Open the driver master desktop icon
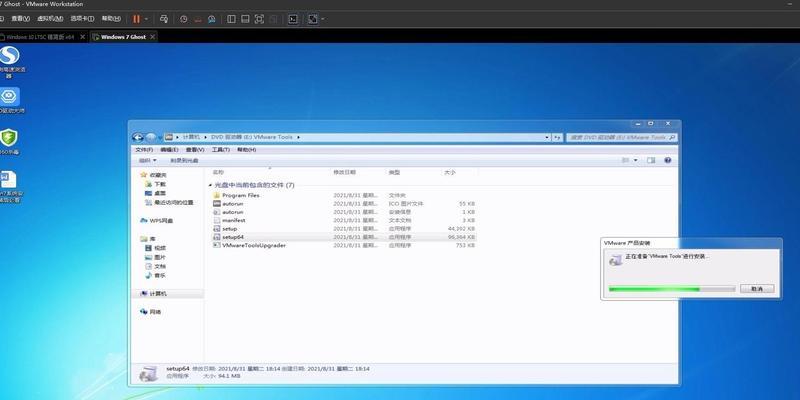 coord(9,101)
